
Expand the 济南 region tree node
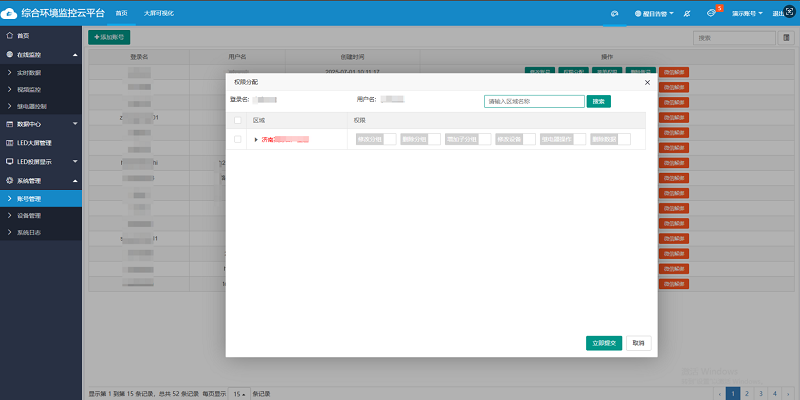click(256, 139)
